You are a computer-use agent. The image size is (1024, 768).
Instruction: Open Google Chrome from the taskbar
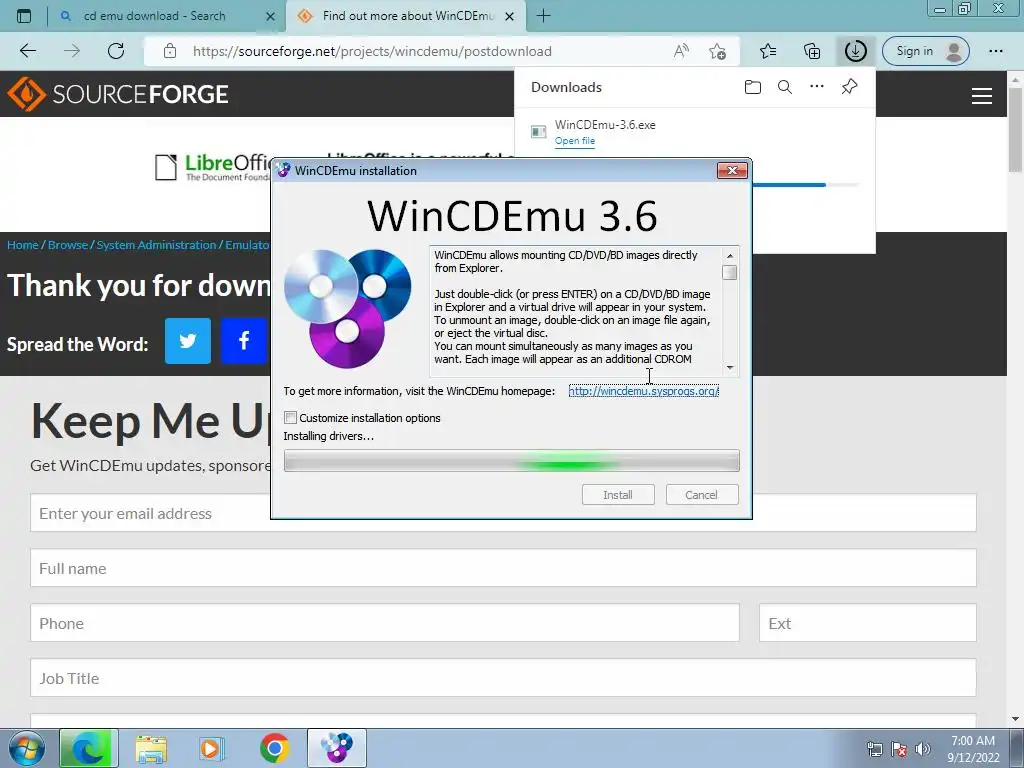pos(274,748)
